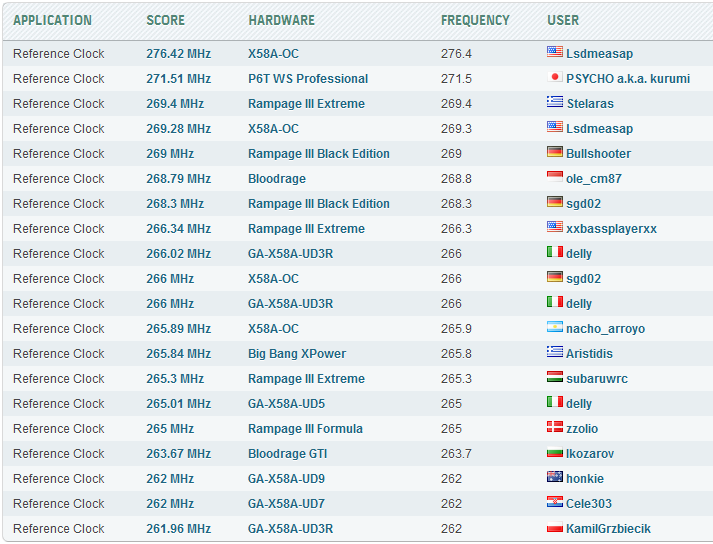Image resolution: width=713 pixels, height=544 pixels.
Task: Open user PSYCHO a.k.a. kurumi
Action: click(x=628, y=79)
